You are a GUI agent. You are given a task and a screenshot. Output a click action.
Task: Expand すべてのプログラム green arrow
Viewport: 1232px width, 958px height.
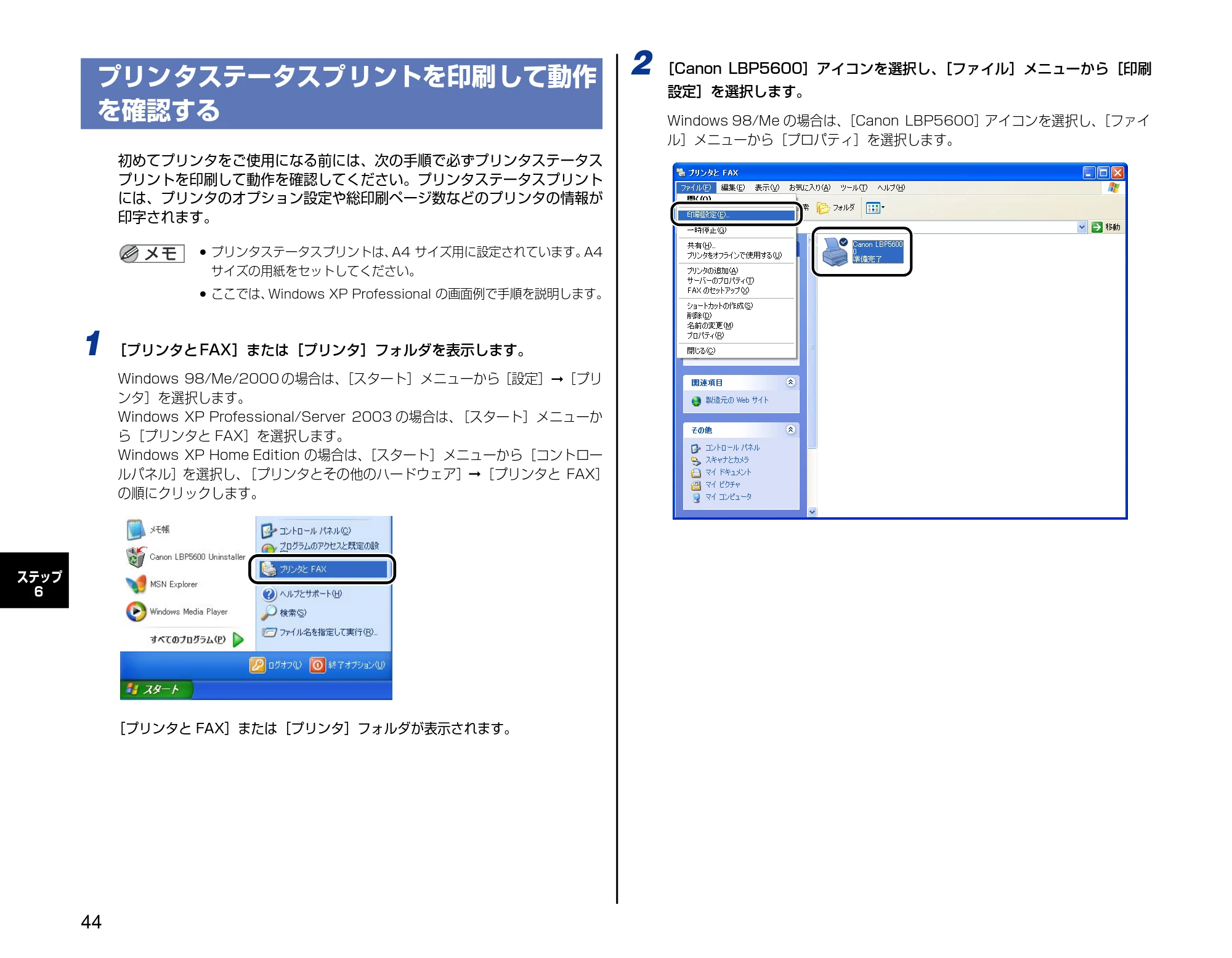[x=239, y=640]
